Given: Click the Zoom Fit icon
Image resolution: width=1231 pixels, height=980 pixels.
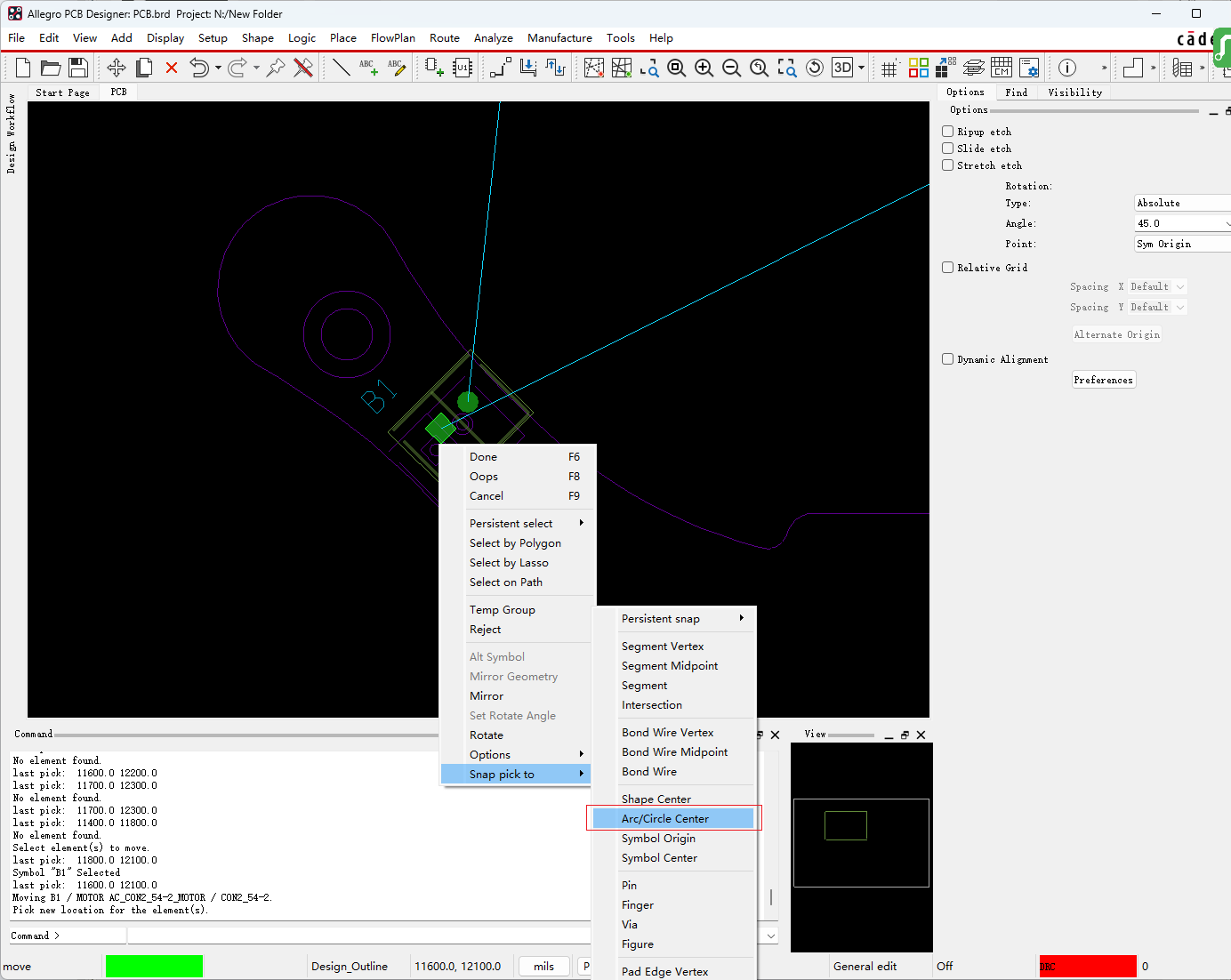Looking at the screenshot, I should click(677, 68).
